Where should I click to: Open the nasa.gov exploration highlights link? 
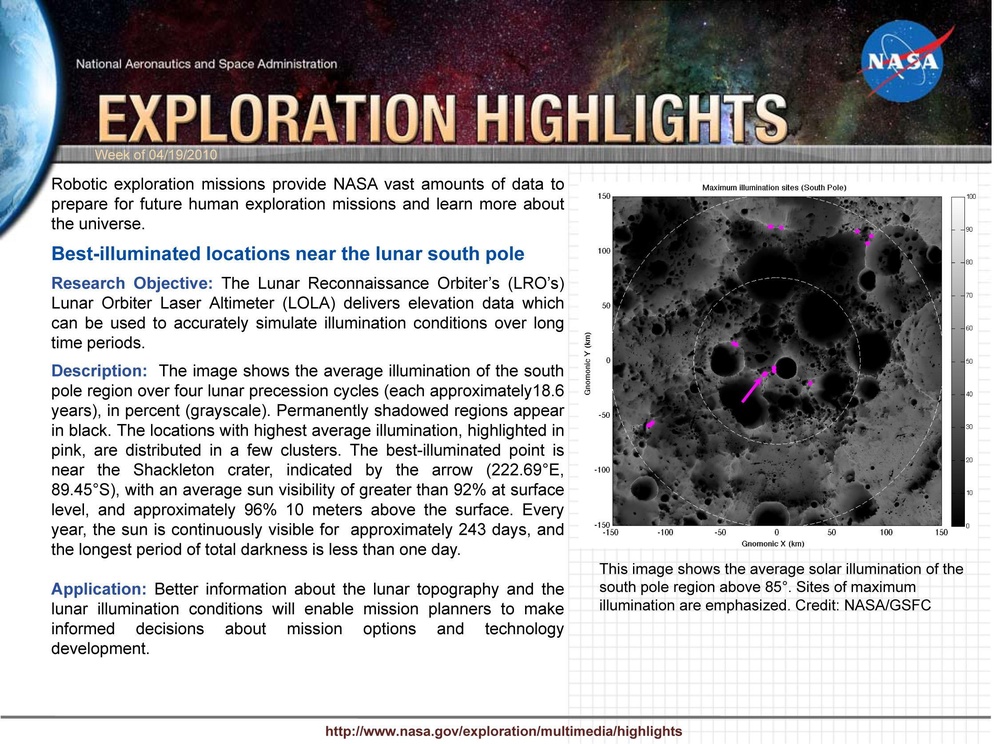503,731
